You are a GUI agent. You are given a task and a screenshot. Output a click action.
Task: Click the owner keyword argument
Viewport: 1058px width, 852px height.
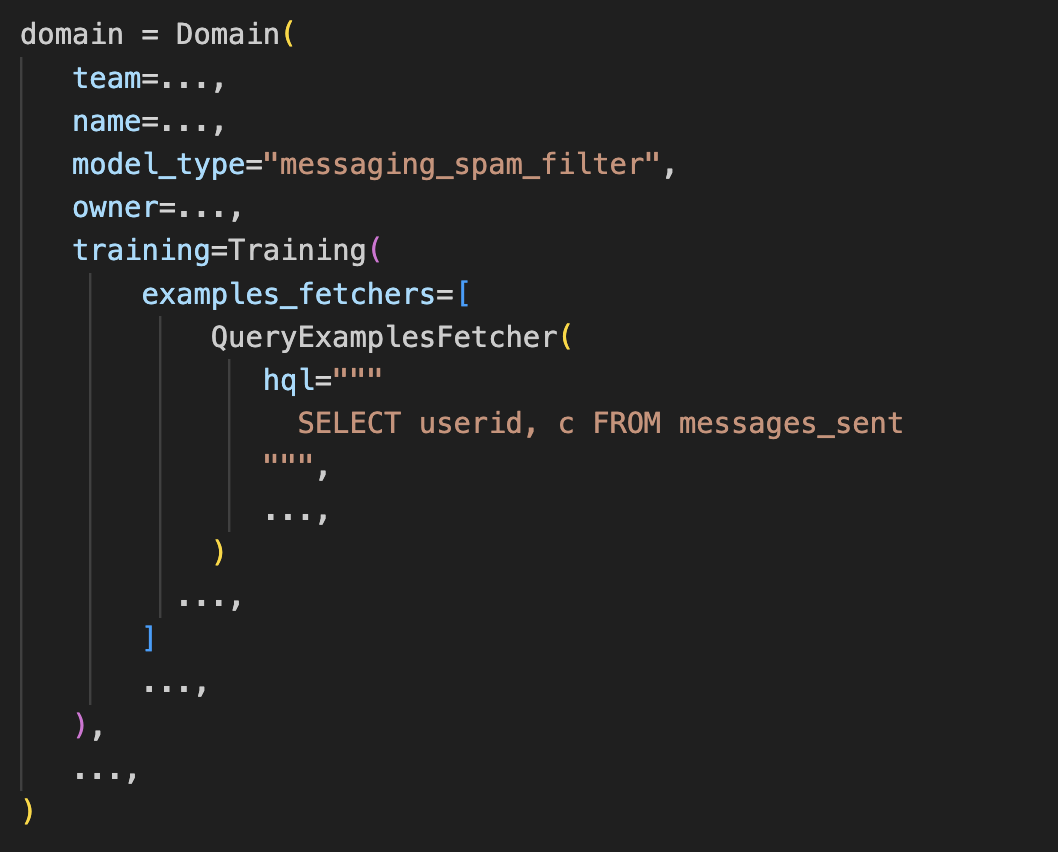tap(115, 208)
